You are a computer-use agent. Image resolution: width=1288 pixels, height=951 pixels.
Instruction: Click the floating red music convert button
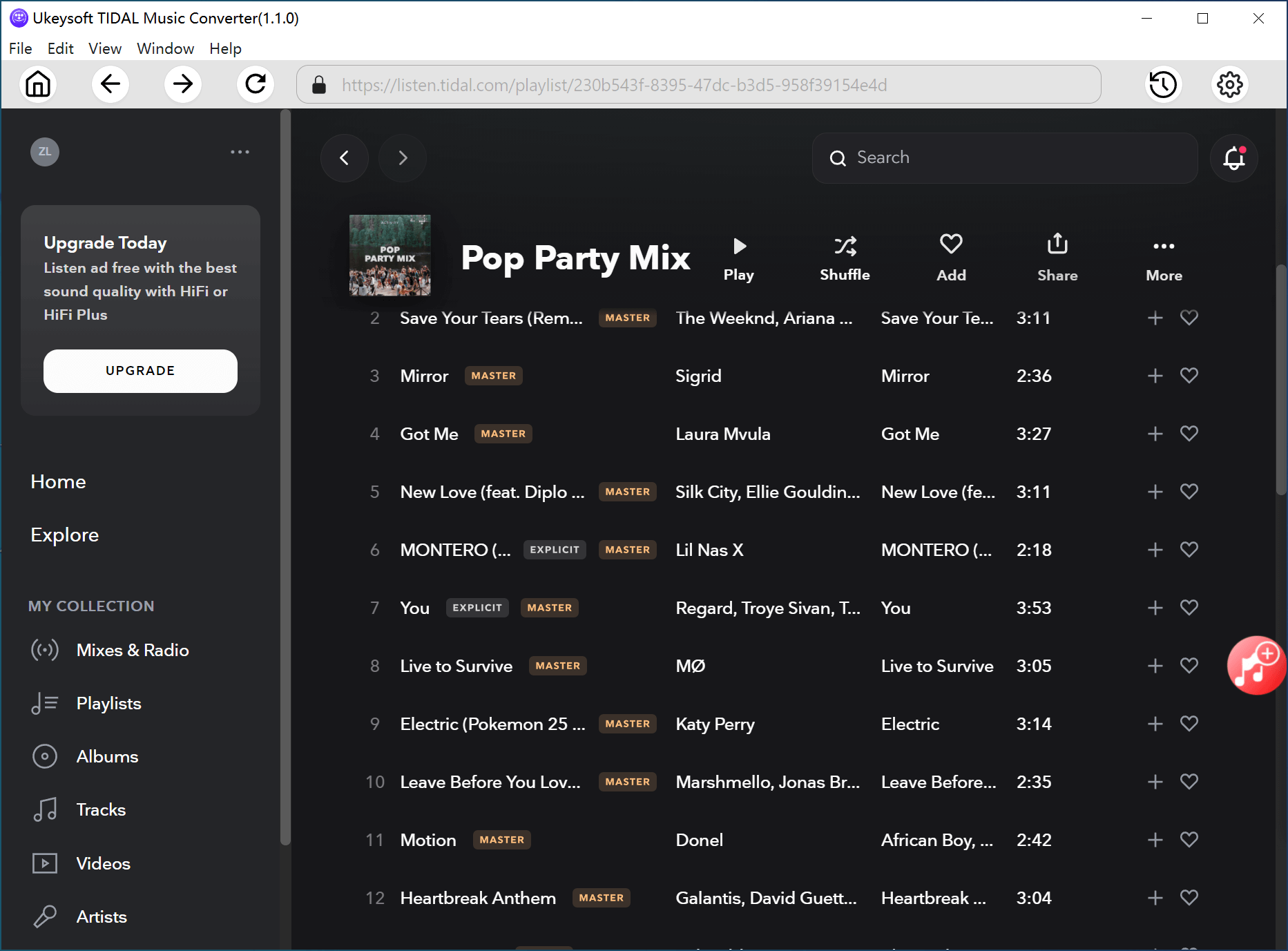pyautogui.click(x=1256, y=665)
